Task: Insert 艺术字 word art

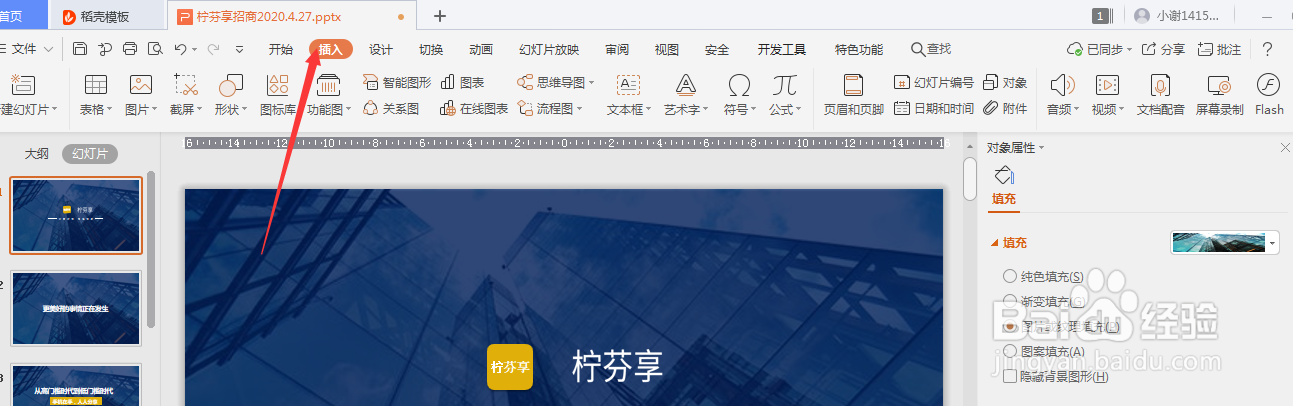Action: (x=686, y=95)
